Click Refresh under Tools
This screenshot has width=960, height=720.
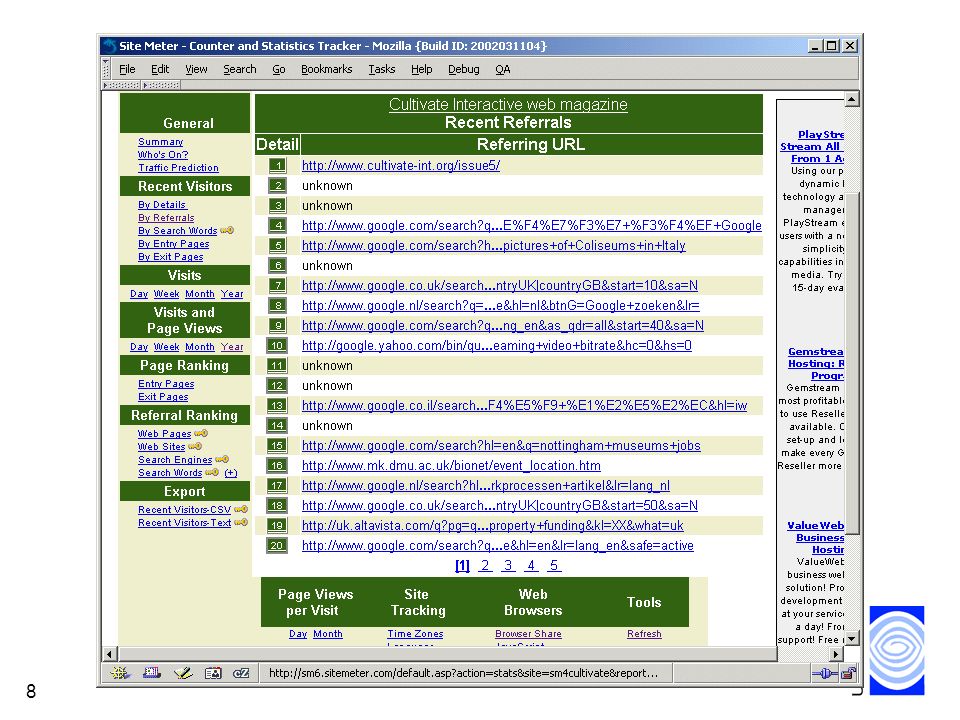[644, 634]
